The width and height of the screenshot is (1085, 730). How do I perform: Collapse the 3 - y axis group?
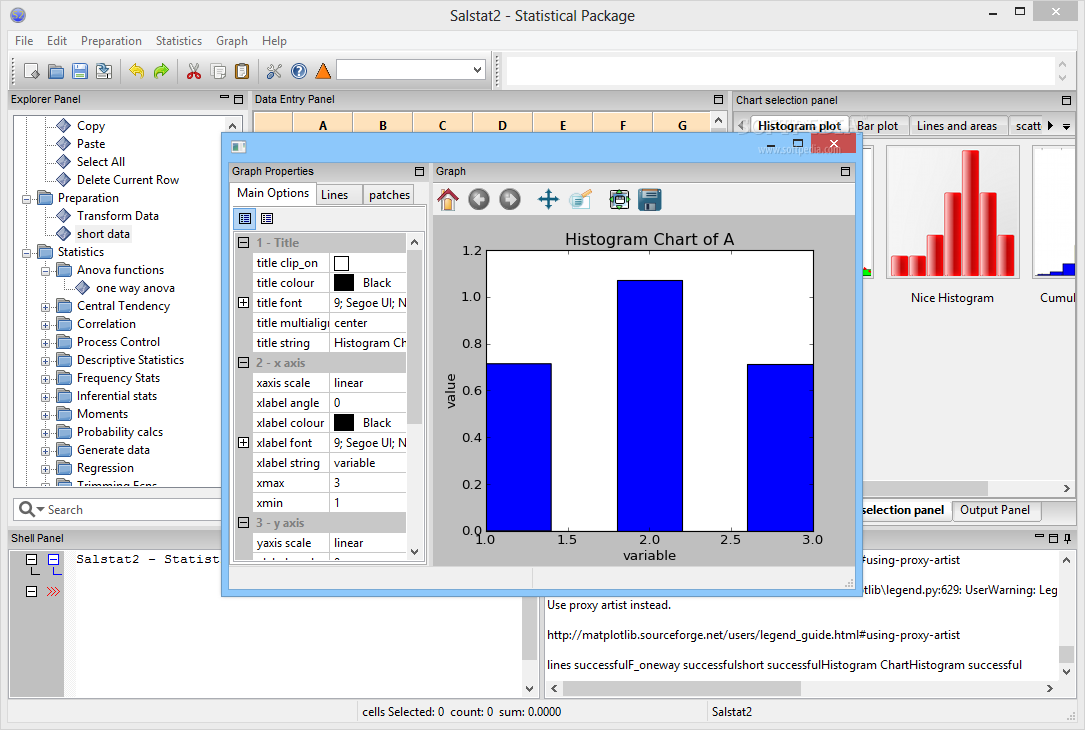pos(244,523)
